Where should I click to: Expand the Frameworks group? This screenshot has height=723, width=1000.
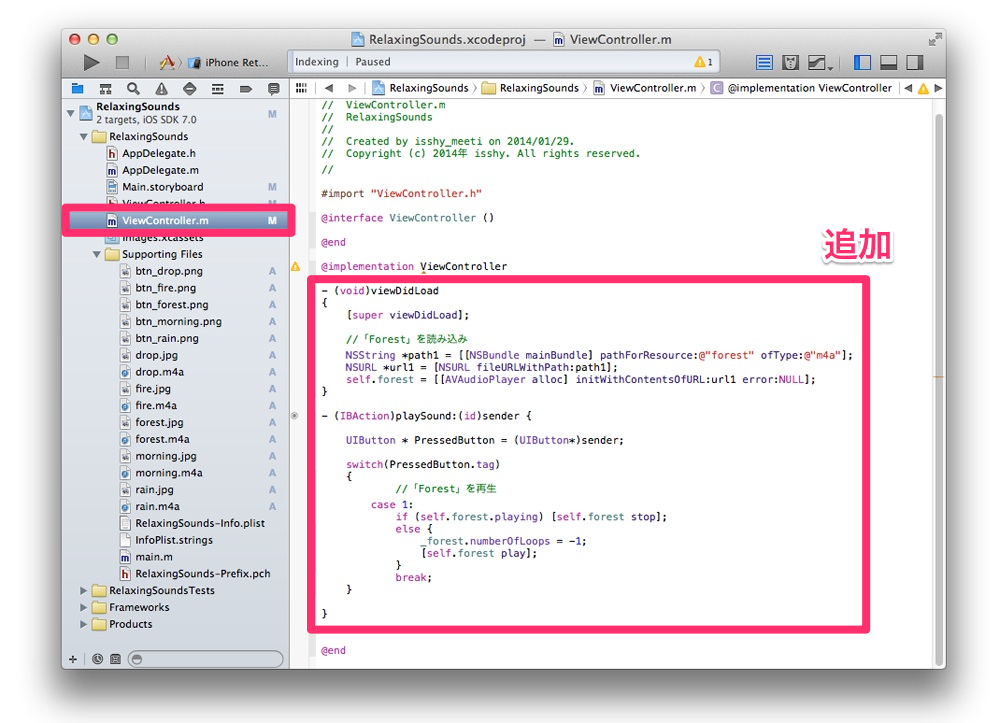pyautogui.click(x=84, y=608)
